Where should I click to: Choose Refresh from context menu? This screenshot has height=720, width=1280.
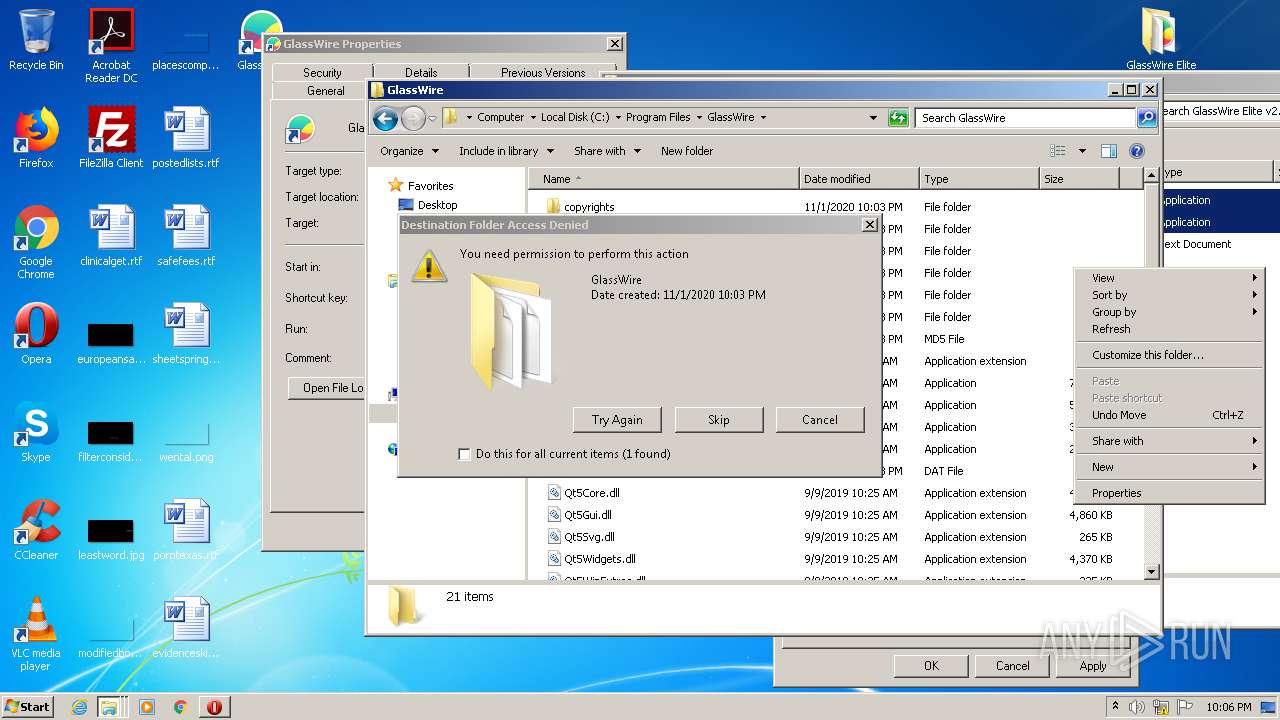click(x=1171, y=329)
